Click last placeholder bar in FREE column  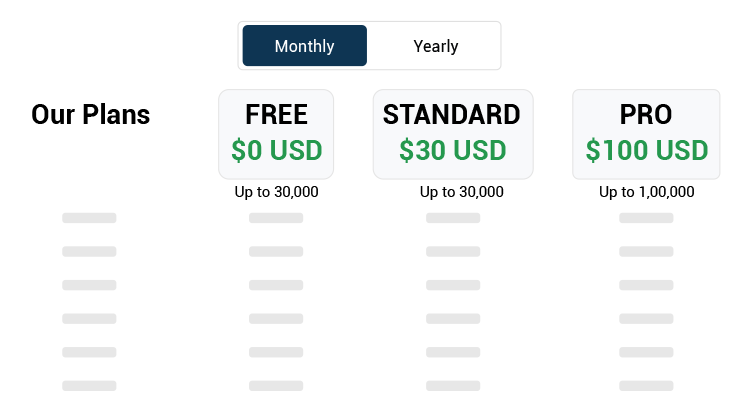click(276, 385)
